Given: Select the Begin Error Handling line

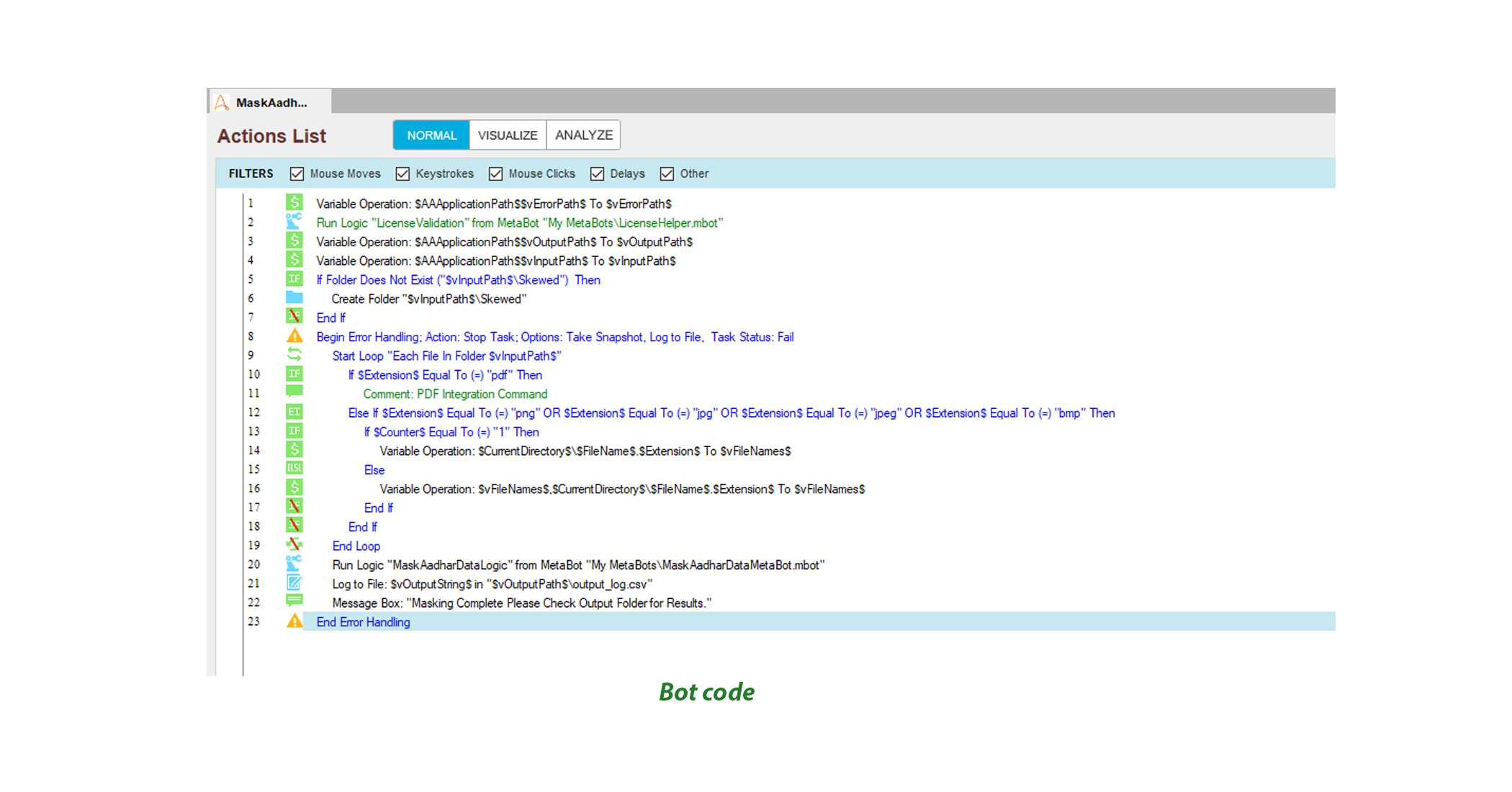Looking at the screenshot, I should pos(555,337).
